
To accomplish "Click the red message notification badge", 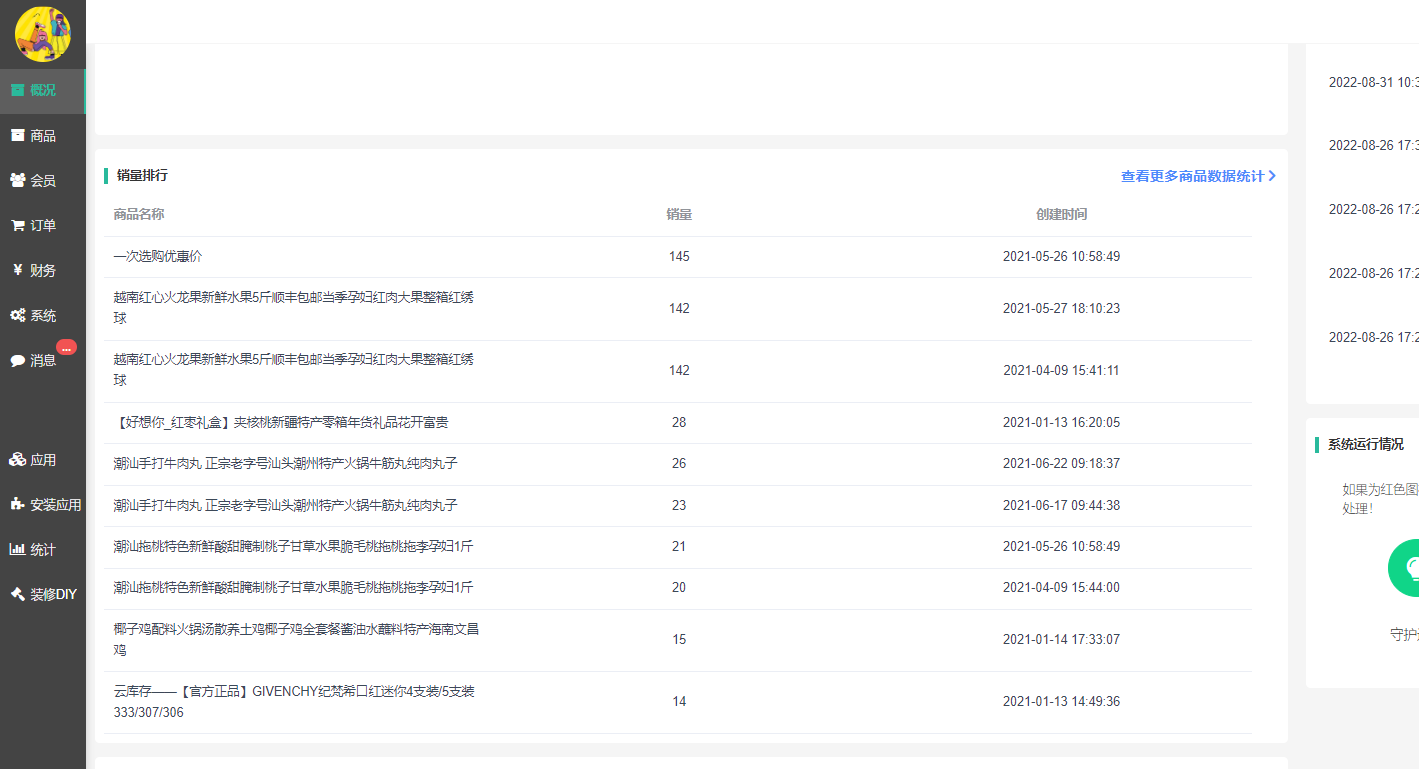I will (66, 347).
